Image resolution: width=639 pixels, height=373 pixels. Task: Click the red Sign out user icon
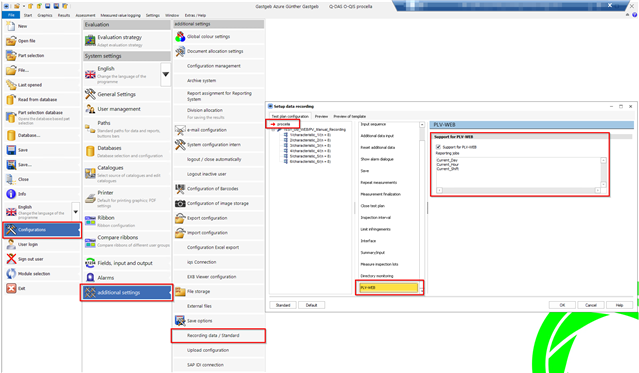coord(11,259)
